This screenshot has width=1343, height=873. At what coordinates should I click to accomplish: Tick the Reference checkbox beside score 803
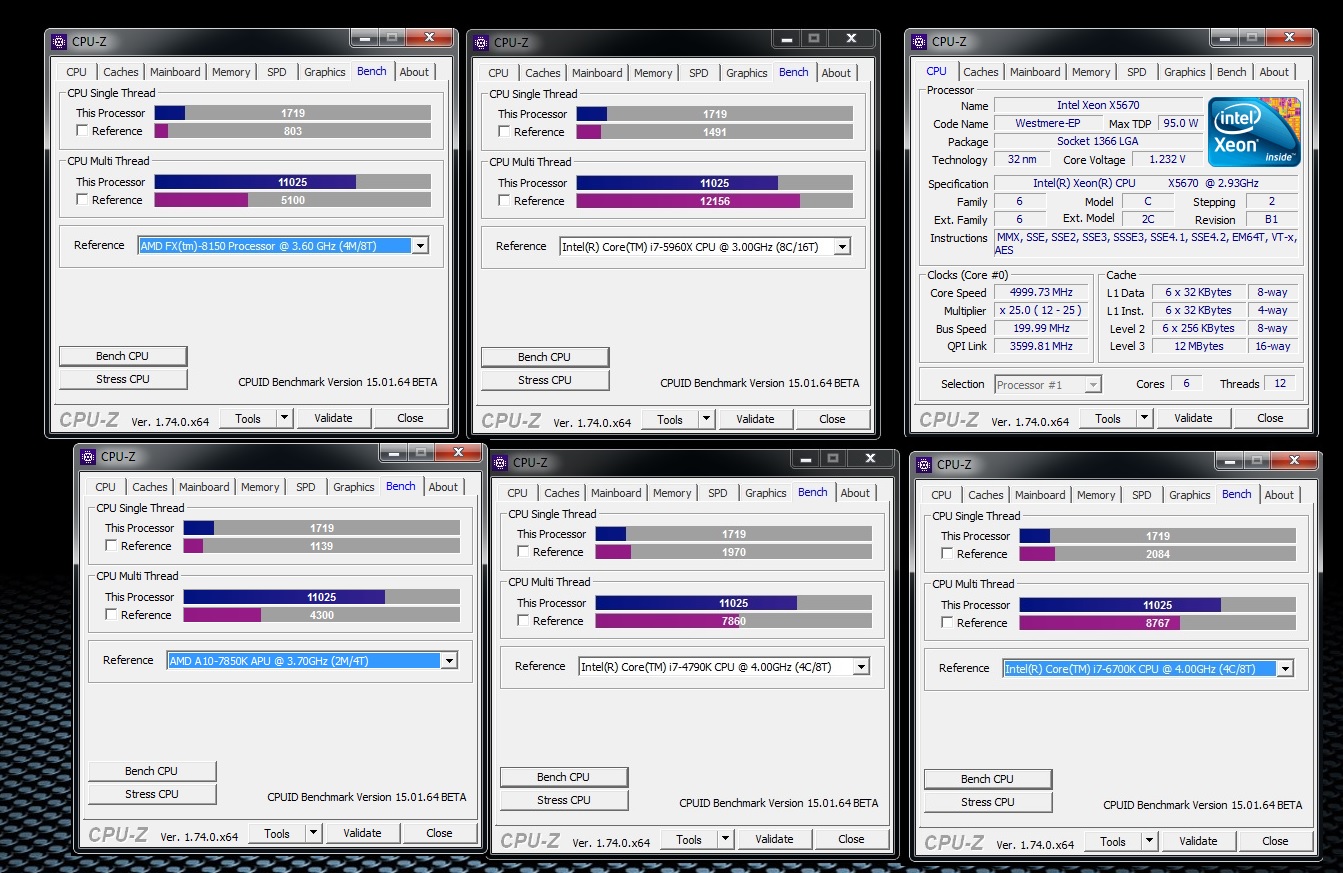pyautogui.click(x=82, y=131)
